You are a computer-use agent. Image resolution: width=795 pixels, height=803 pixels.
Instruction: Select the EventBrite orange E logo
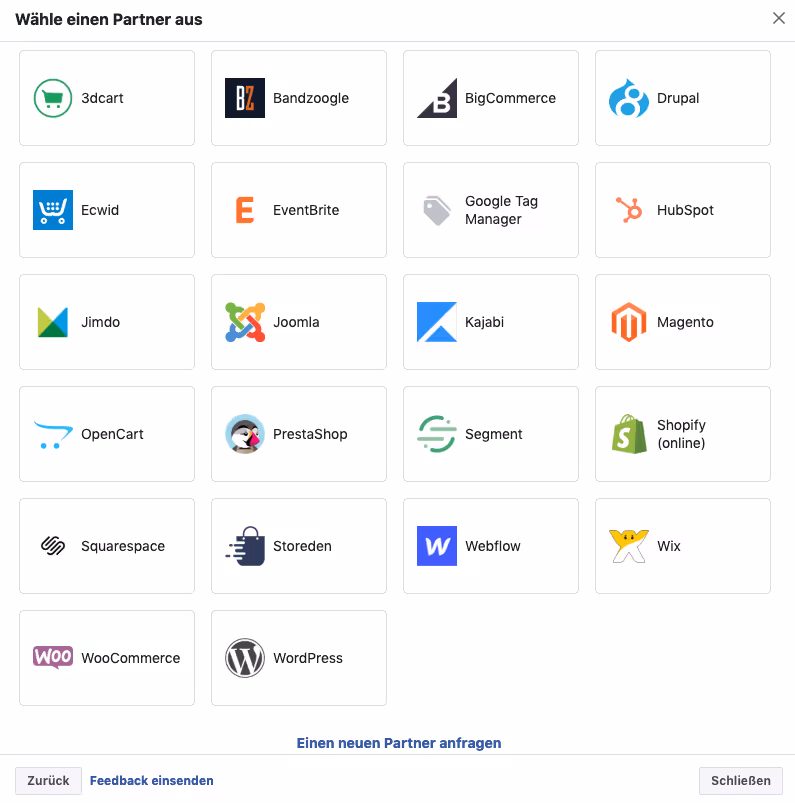(x=245, y=210)
